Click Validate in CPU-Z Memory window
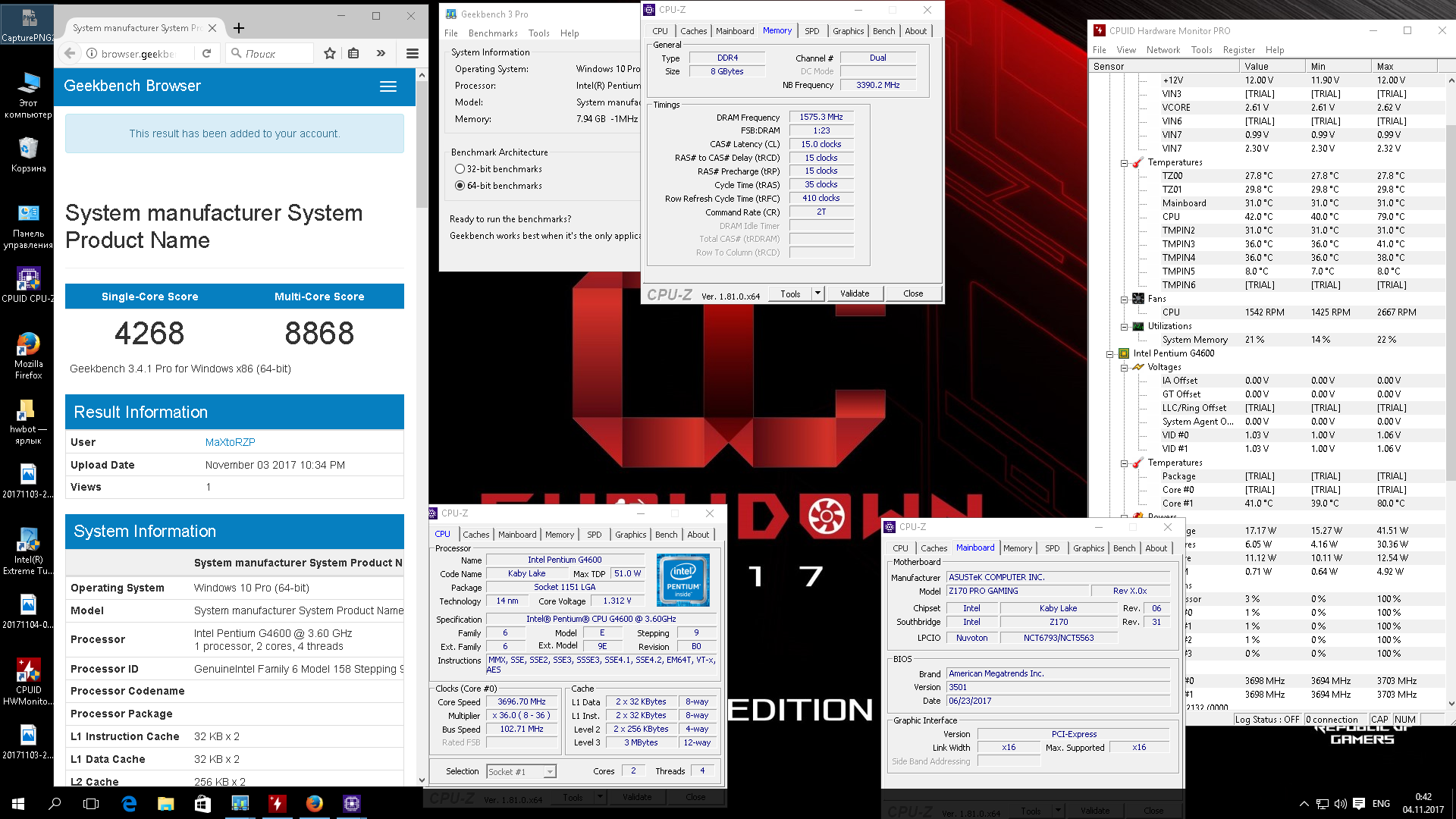 (855, 293)
